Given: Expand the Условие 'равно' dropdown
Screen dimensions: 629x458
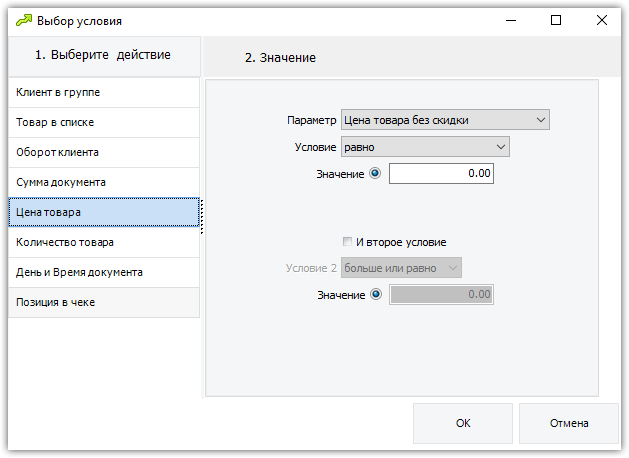Looking at the screenshot, I should (425, 147).
